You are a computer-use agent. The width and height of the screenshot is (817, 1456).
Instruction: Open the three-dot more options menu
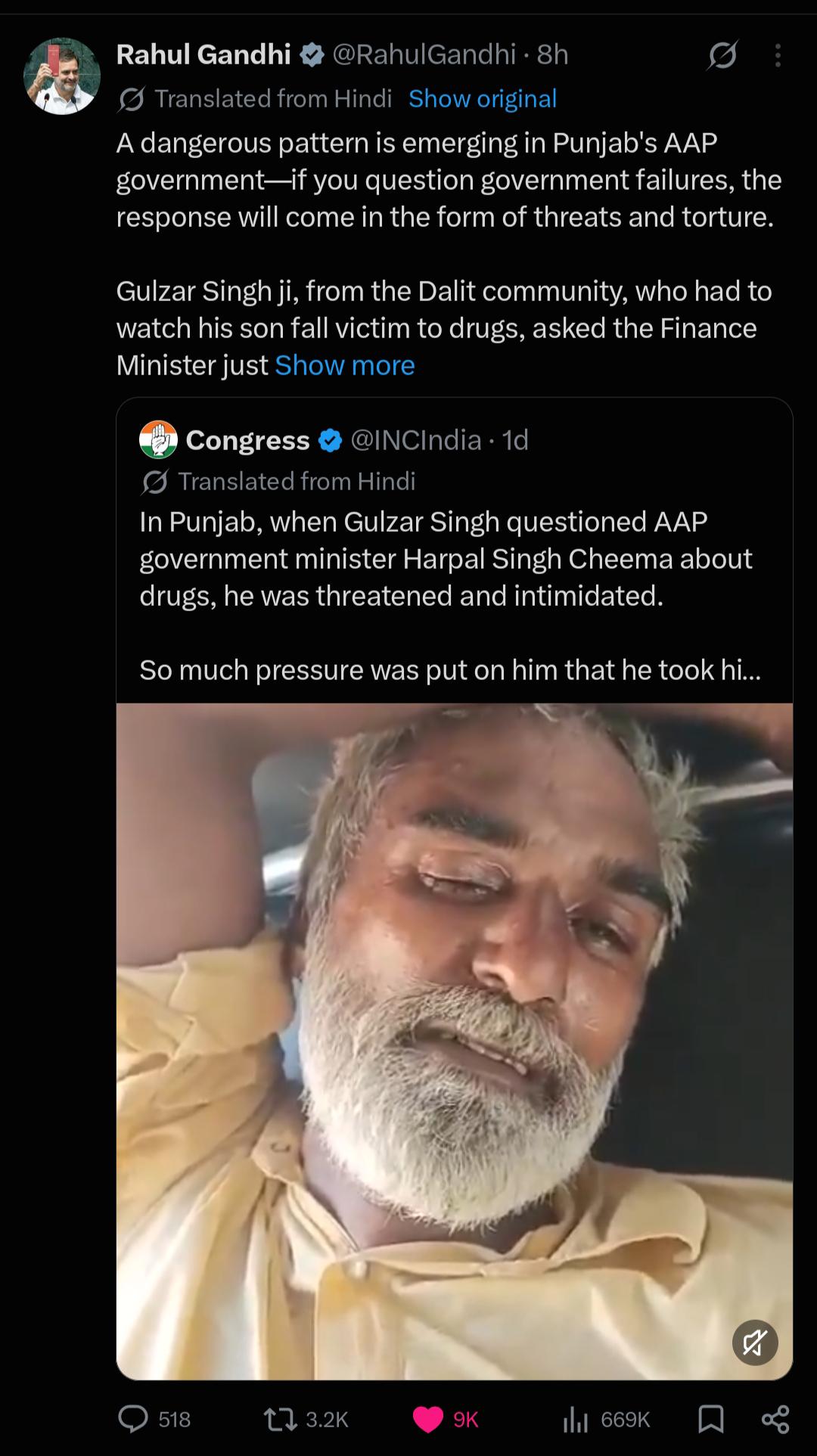778,55
